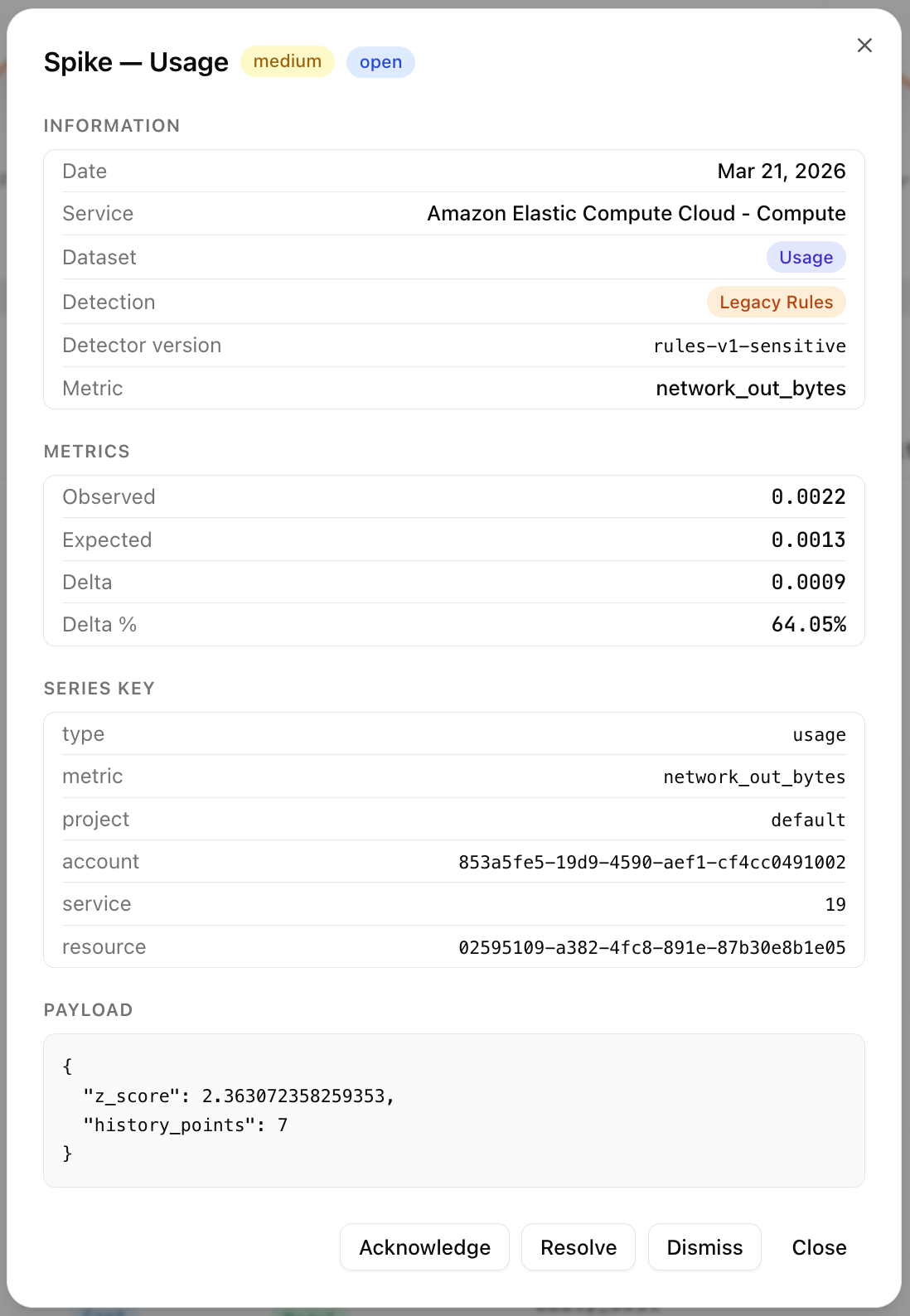The image size is (910, 1316).
Task: Click the resource ID value
Action: coord(651,947)
